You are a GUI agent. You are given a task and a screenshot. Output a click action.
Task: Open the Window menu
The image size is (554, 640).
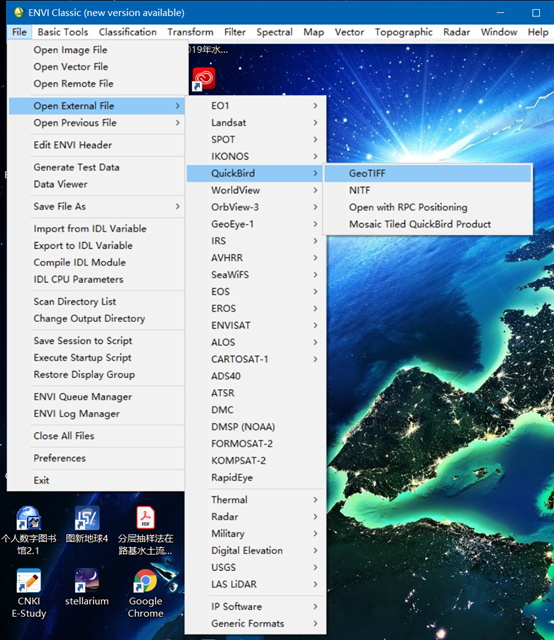coord(498,32)
